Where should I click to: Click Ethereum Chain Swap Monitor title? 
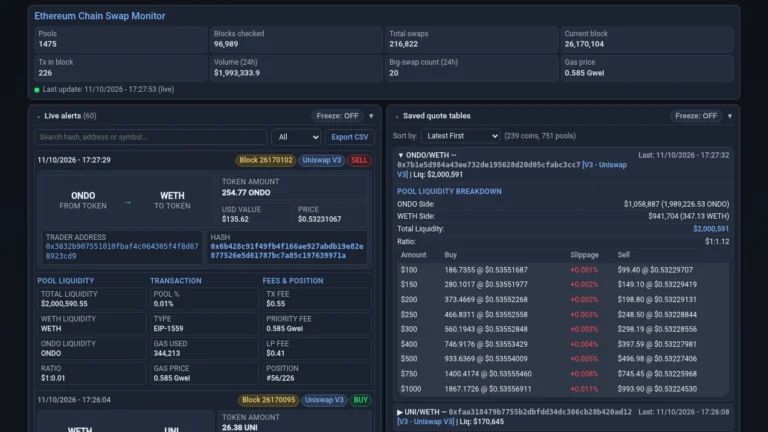[100, 16]
